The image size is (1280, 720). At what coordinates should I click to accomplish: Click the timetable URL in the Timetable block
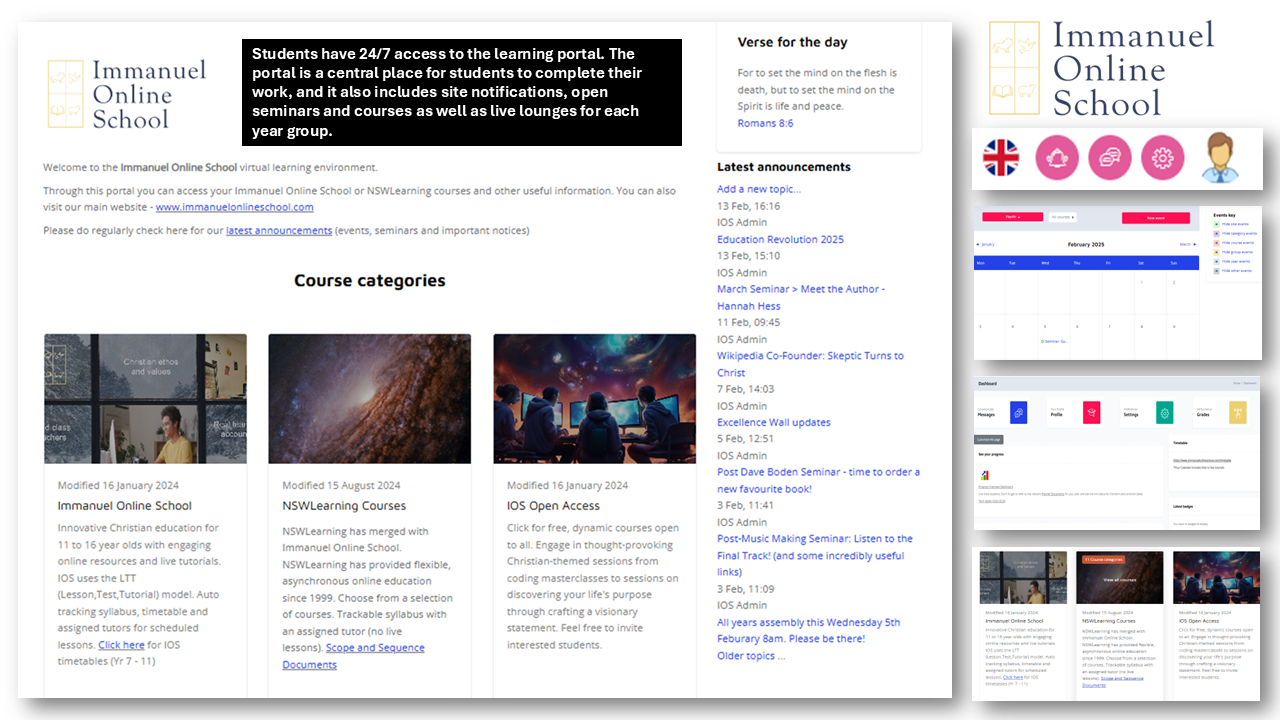click(x=1202, y=460)
